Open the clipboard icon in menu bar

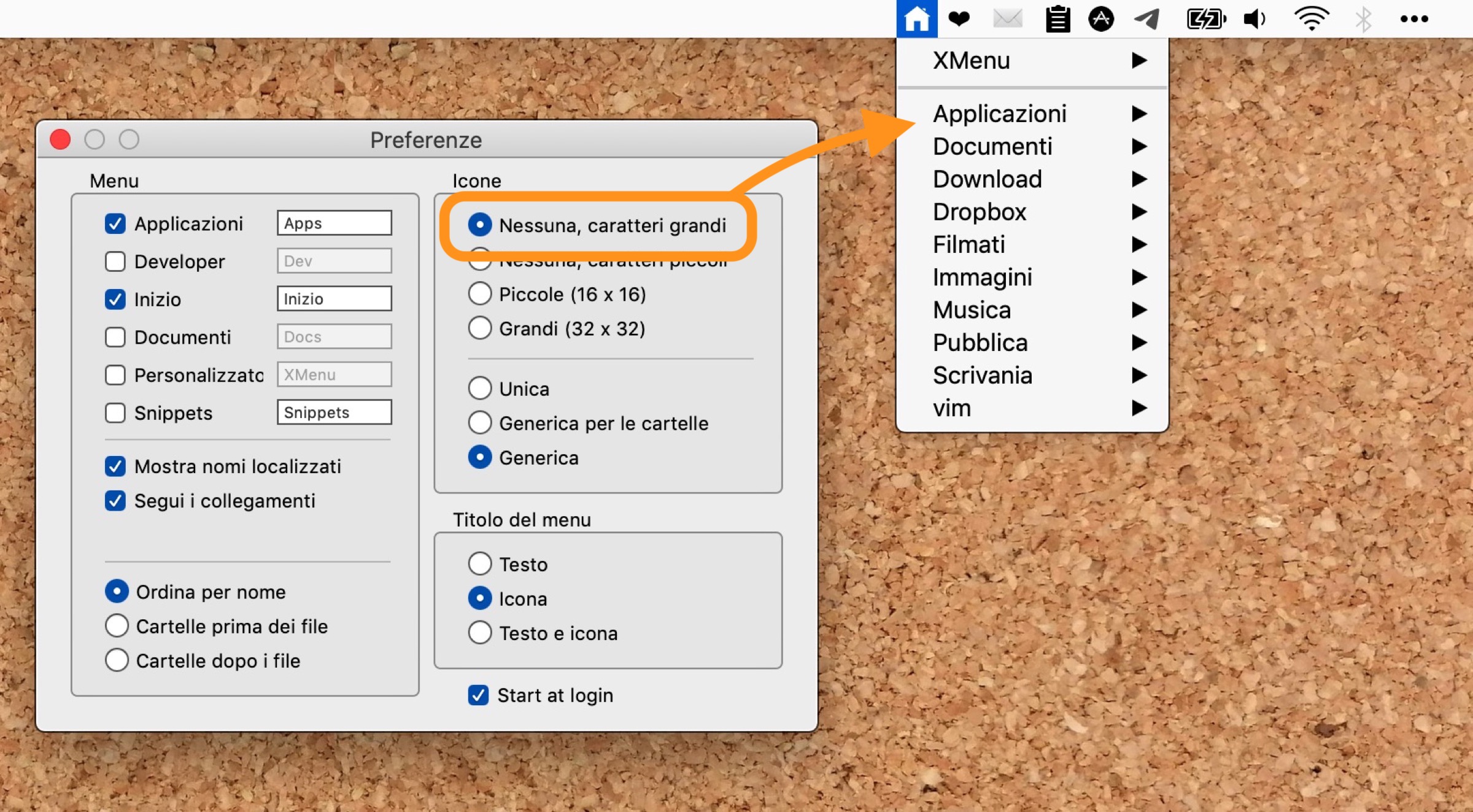point(1057,19)
